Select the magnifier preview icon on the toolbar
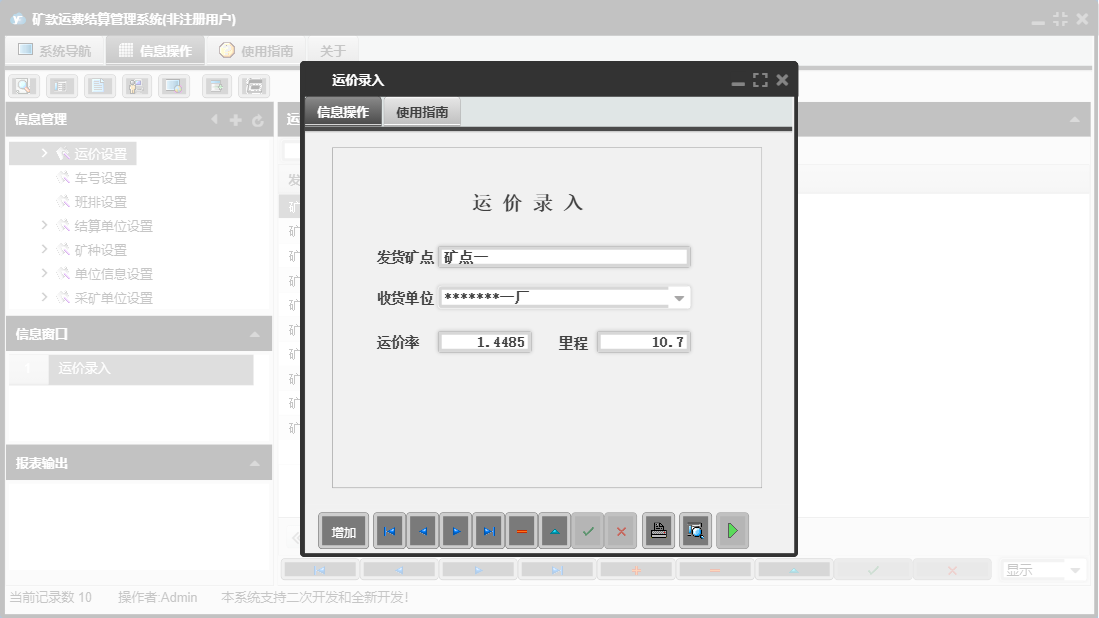The height and width of the screenshot is (618, 1099). [x=23, y=85]
